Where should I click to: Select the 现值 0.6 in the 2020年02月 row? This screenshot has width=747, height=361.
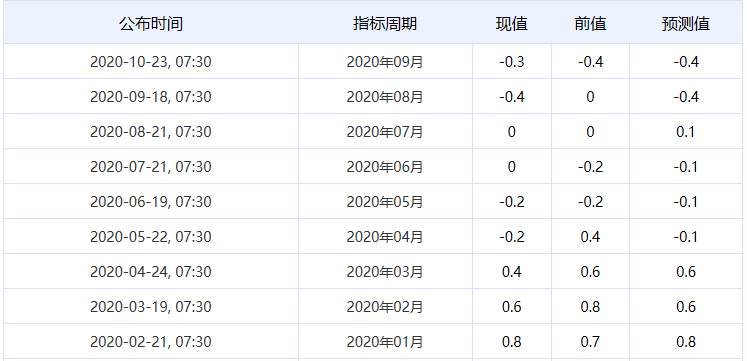coord(512,307)
